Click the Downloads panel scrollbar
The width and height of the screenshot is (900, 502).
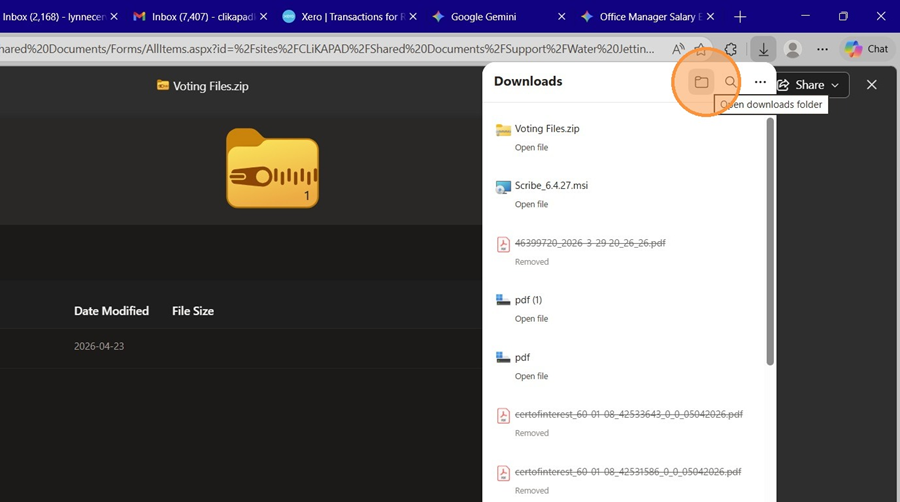pyautogui.click(x=770, y=241)
